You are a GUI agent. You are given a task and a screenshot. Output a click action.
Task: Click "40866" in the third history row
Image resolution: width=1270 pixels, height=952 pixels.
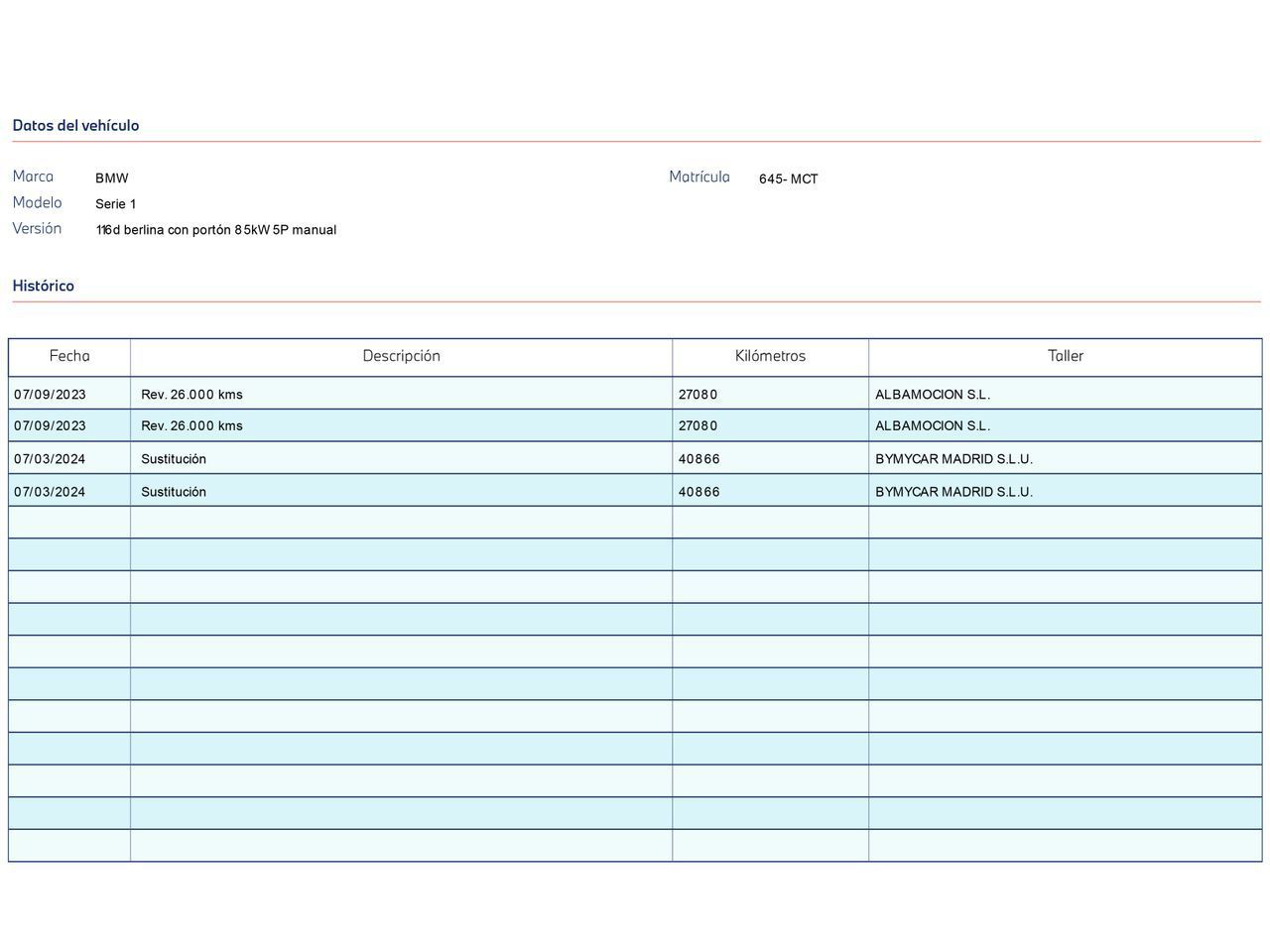point(699,459)
